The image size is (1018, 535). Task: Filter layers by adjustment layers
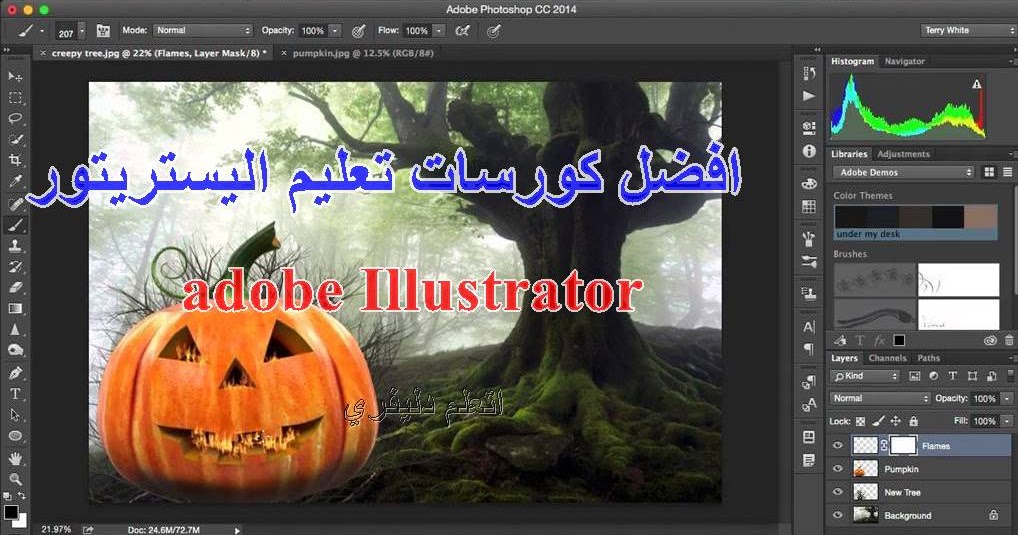[x=934, y=376]
